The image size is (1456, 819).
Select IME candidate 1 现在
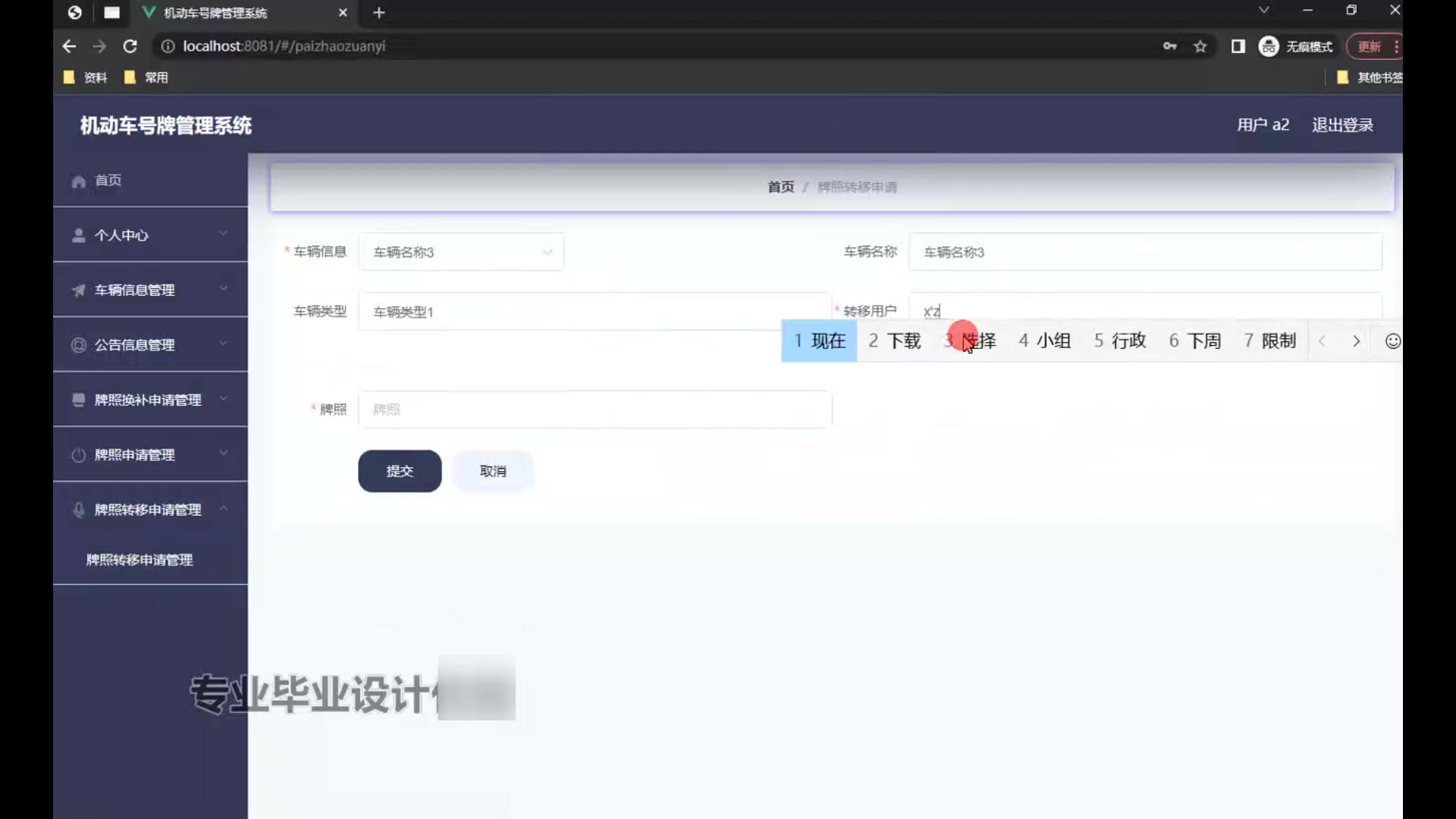[819, 341]
